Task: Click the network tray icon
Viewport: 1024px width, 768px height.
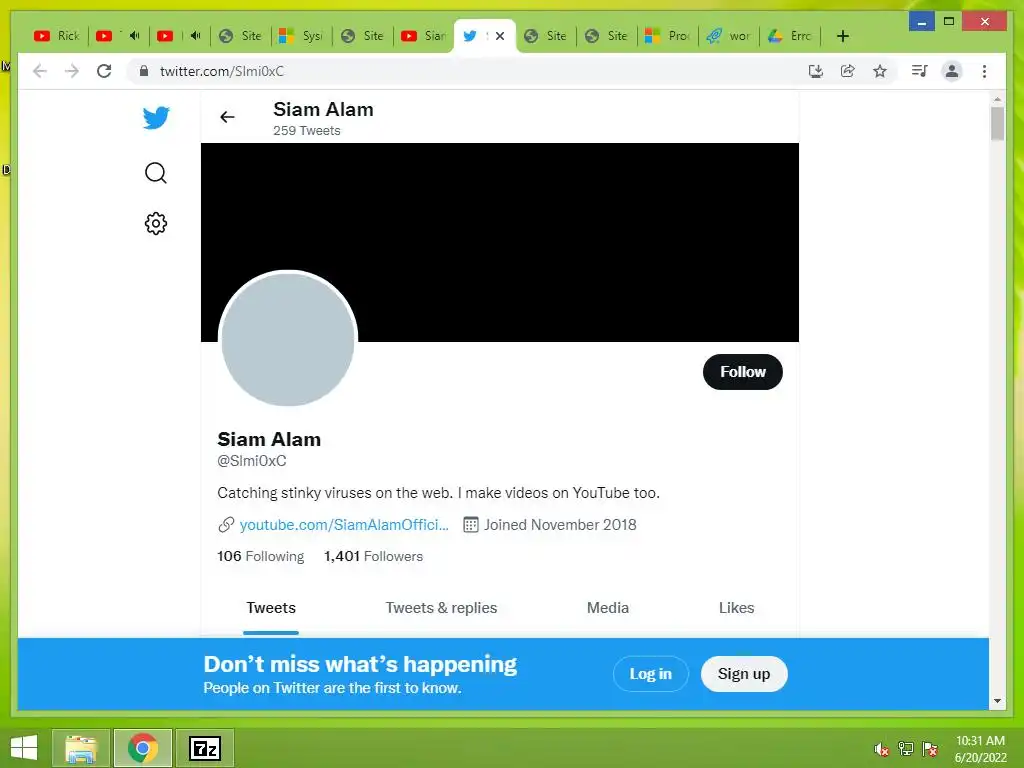Action: pyautogui.click(x=906, y=749)
